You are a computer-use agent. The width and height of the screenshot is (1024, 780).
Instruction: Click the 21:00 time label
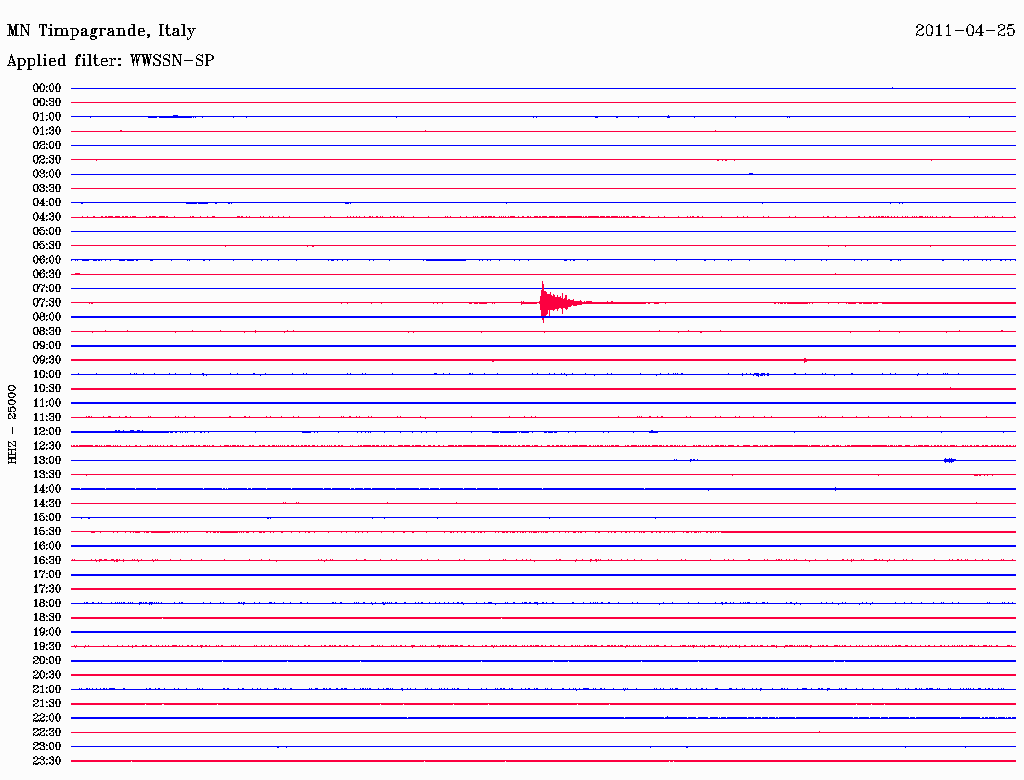pyautogui.click(x=47, y=689)
